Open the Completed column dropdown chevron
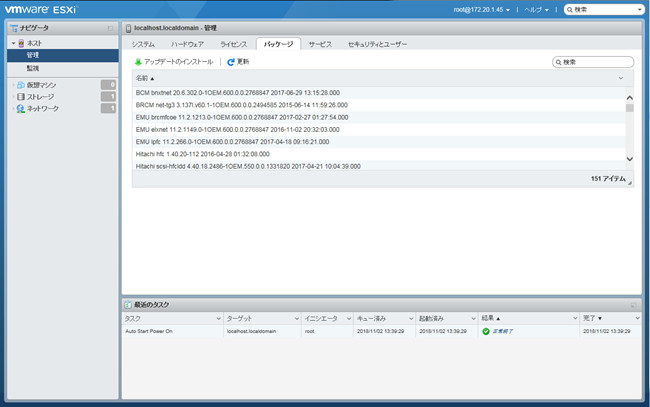Viewport: 650px width, 407px height. click(x=637, y=318)
